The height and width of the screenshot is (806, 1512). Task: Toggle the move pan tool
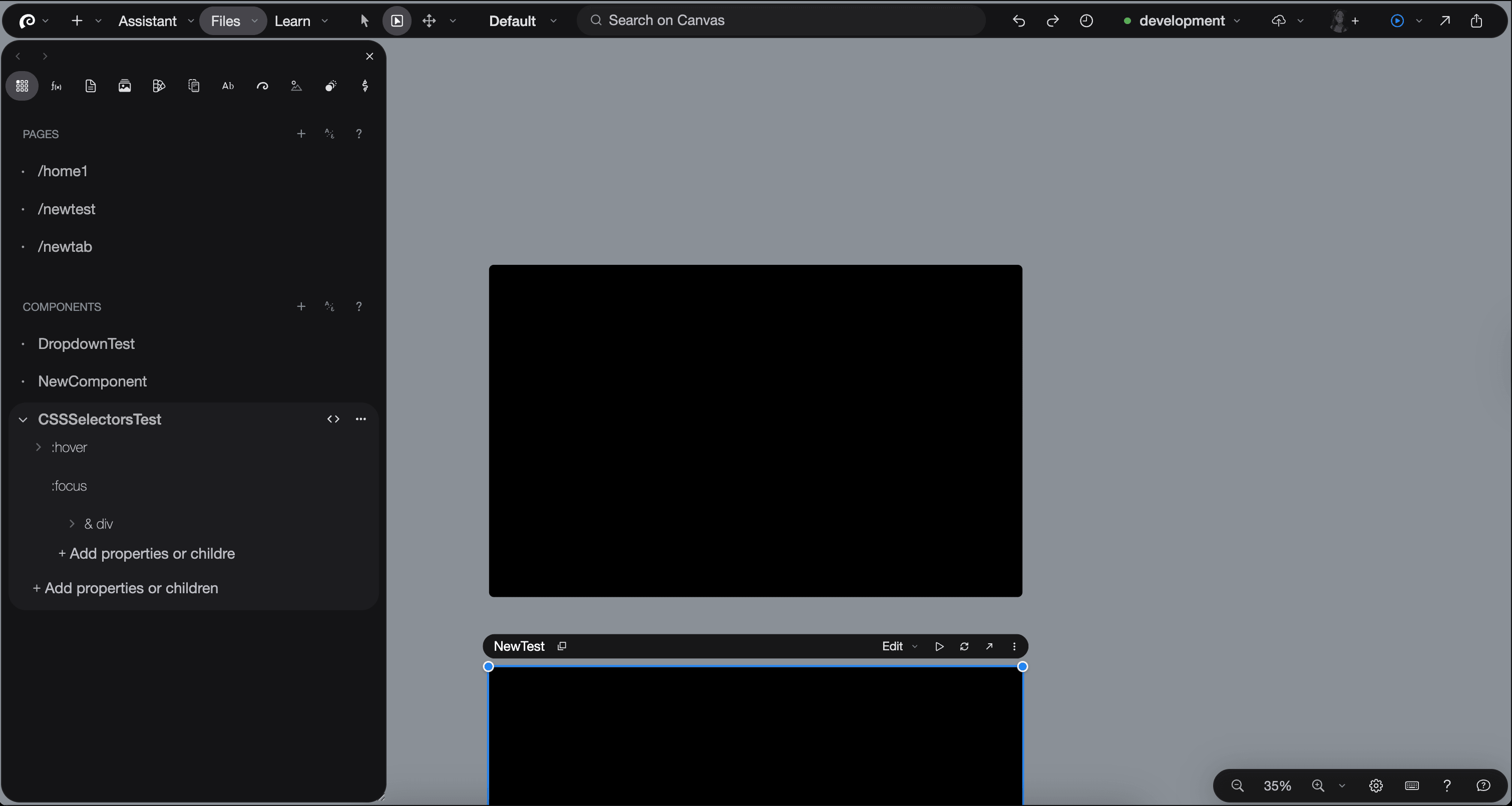click(429, 21)
